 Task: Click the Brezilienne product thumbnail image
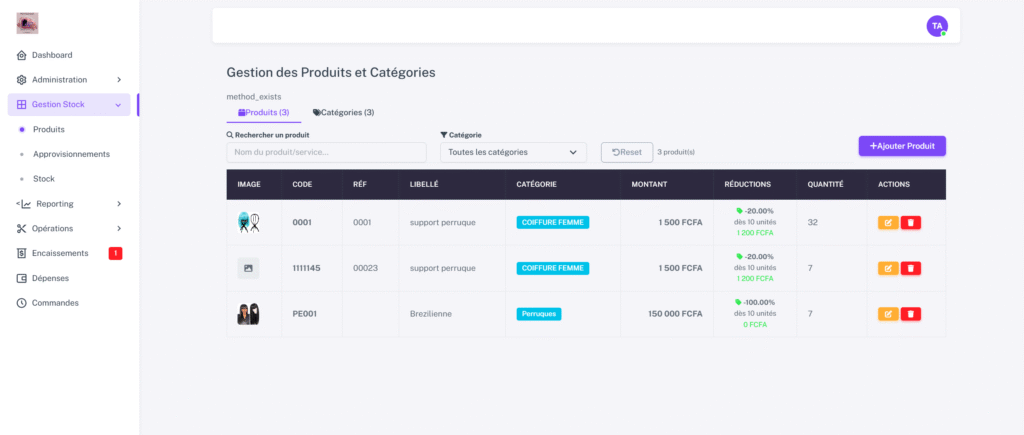pos(248,314)
